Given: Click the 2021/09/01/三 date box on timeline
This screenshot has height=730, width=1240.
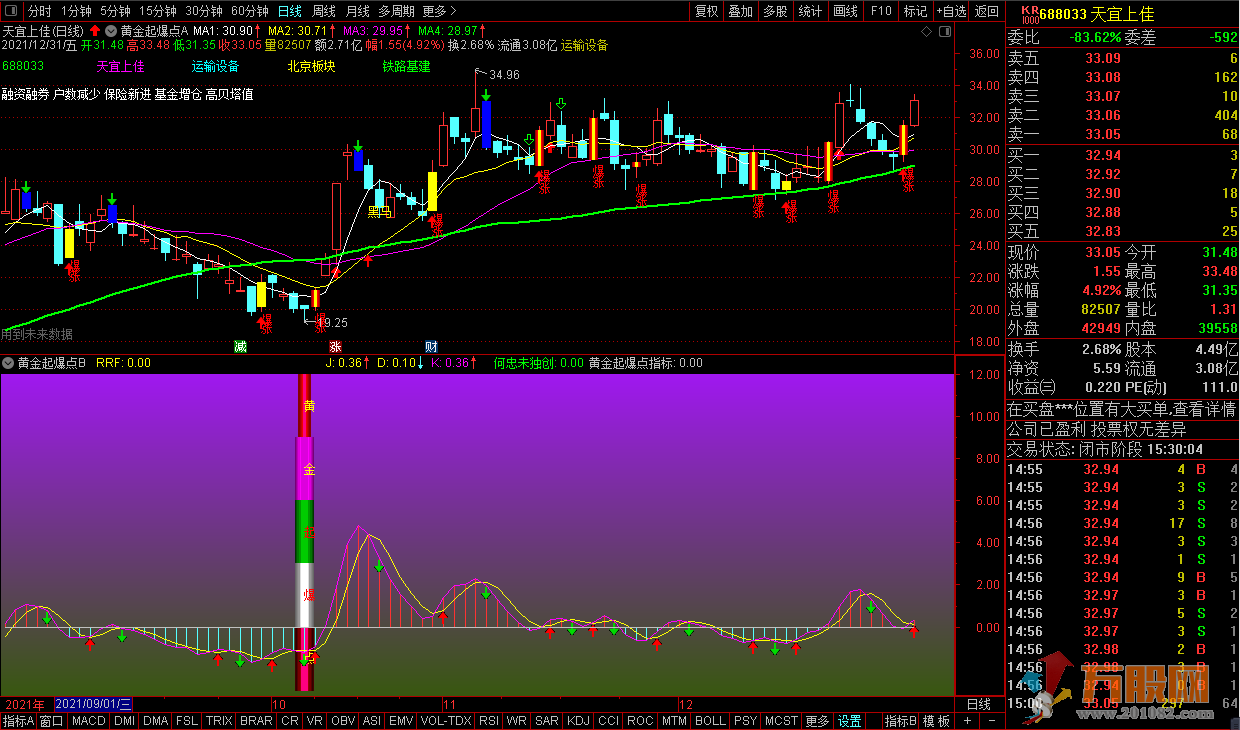Looking at the screenshot, I should click(x=95, y=704).
